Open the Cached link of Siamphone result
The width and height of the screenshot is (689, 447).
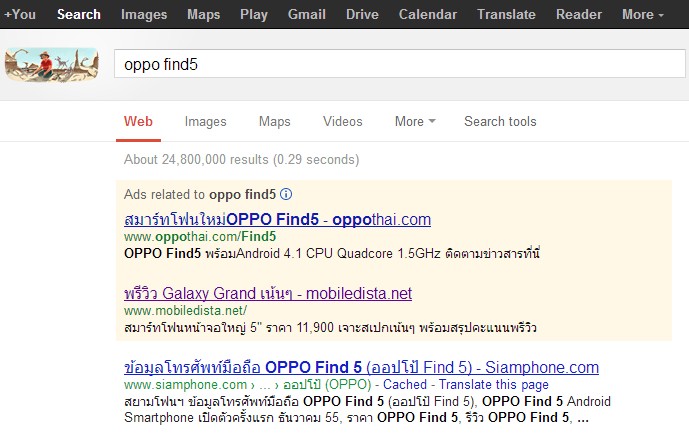click(405, 385)
